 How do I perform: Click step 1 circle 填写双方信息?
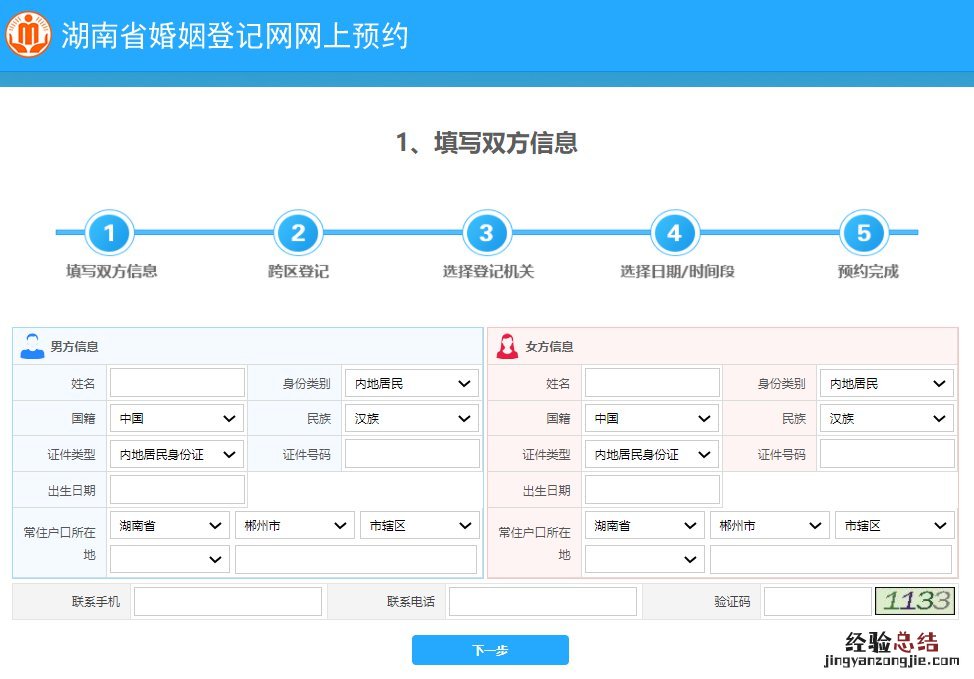click(110, 234)
